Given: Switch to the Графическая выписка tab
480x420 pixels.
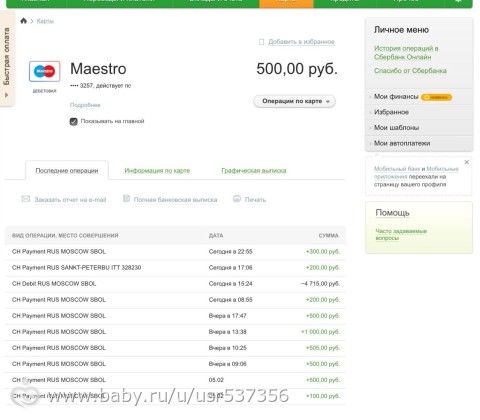Looking at the screenshot, I should 254,171.
